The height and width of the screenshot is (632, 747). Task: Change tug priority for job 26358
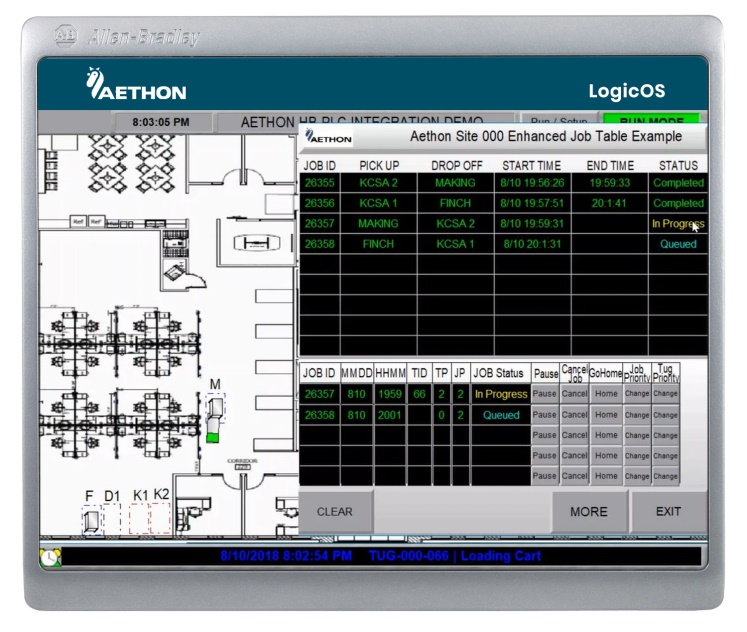pyautogui.click(x=666, y=415)
